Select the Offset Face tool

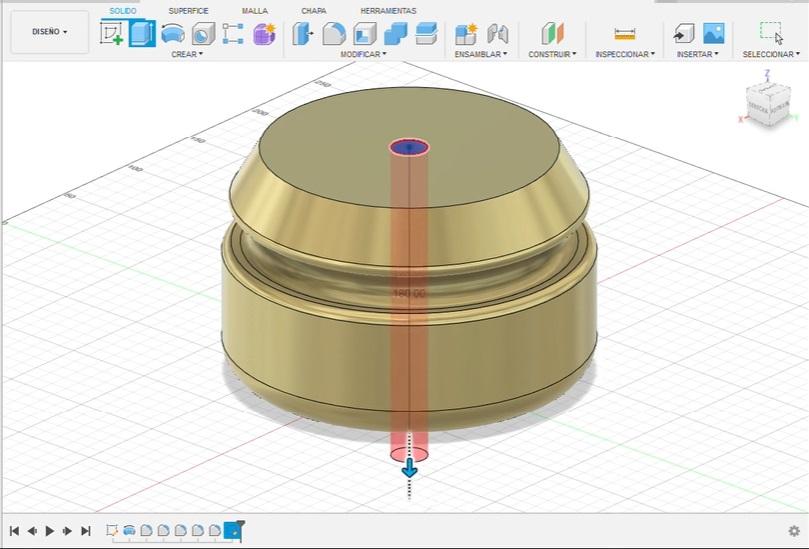pyautogui.click(x=427, y=34)
